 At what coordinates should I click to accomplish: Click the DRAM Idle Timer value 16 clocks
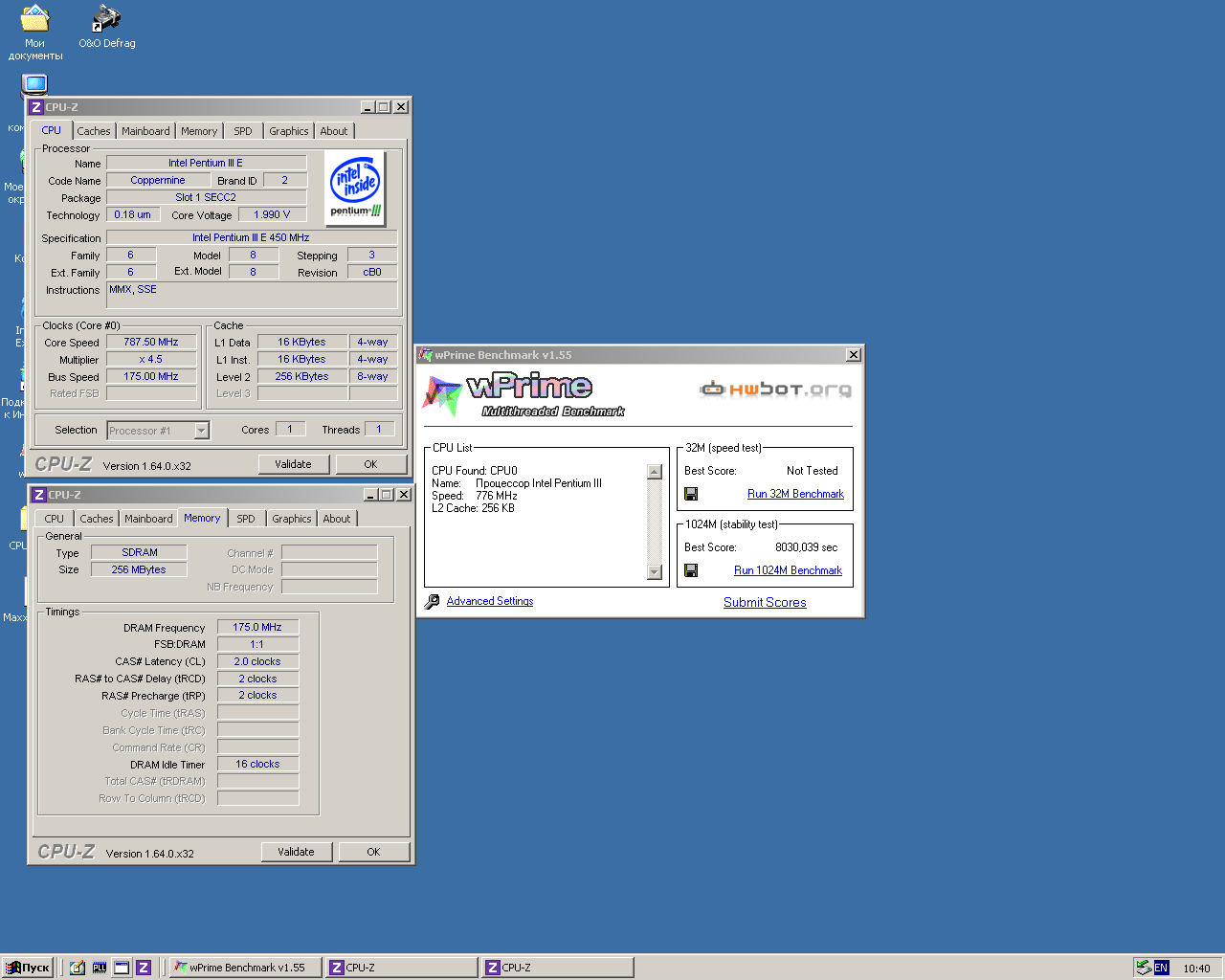[257, 764]
